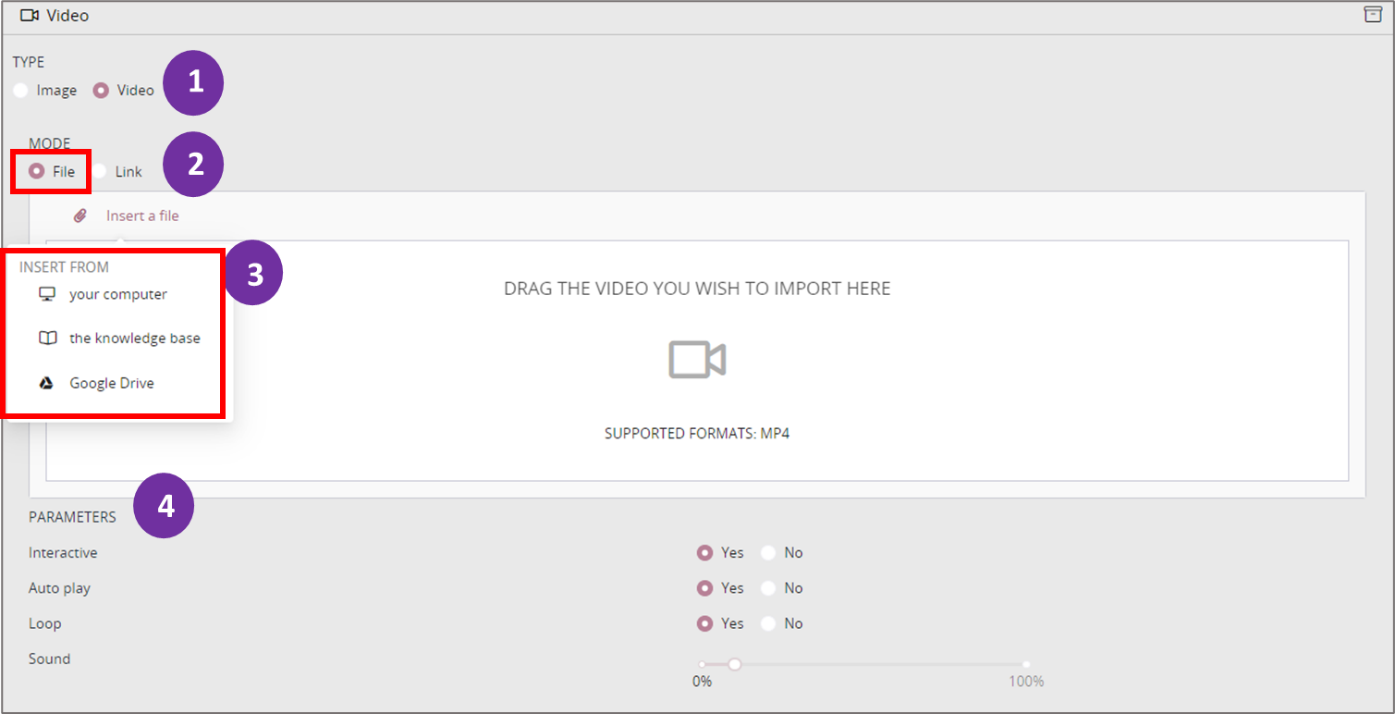This screenshot has width=1395, height=714.
Task: Click the computer monitor icon
Action: point(47,294)
